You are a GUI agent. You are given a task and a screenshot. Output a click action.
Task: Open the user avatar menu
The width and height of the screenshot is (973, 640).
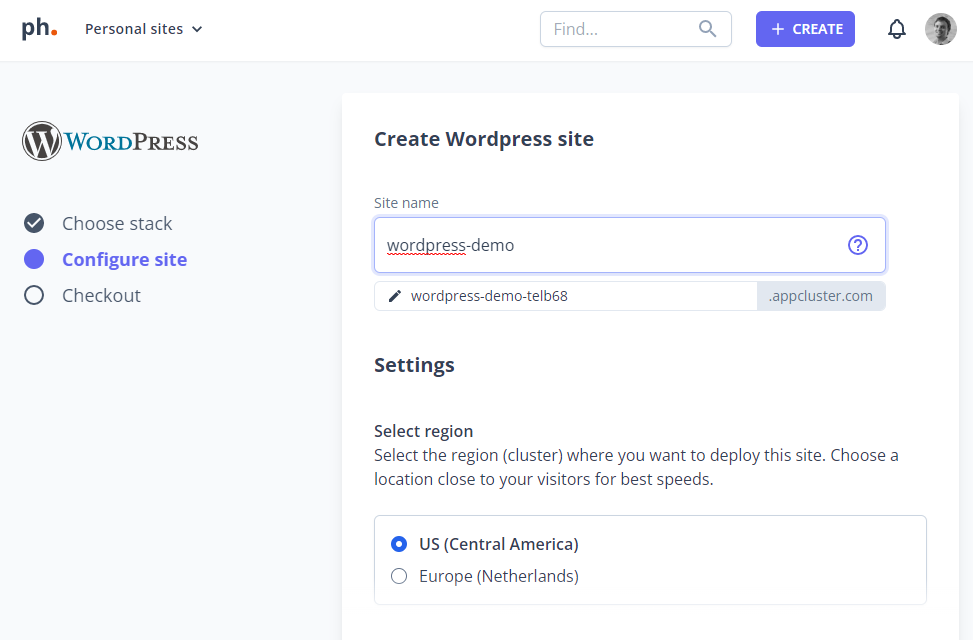pyautogui.click(x=941, y=29)
